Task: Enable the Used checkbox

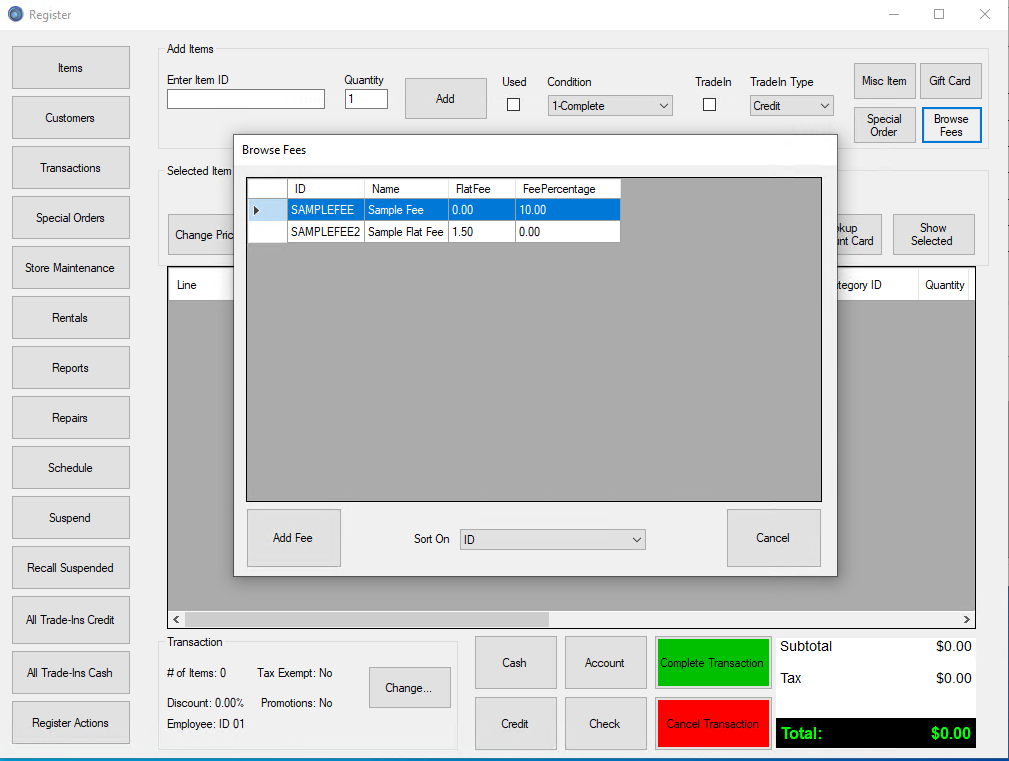Action: click(513, 104)
